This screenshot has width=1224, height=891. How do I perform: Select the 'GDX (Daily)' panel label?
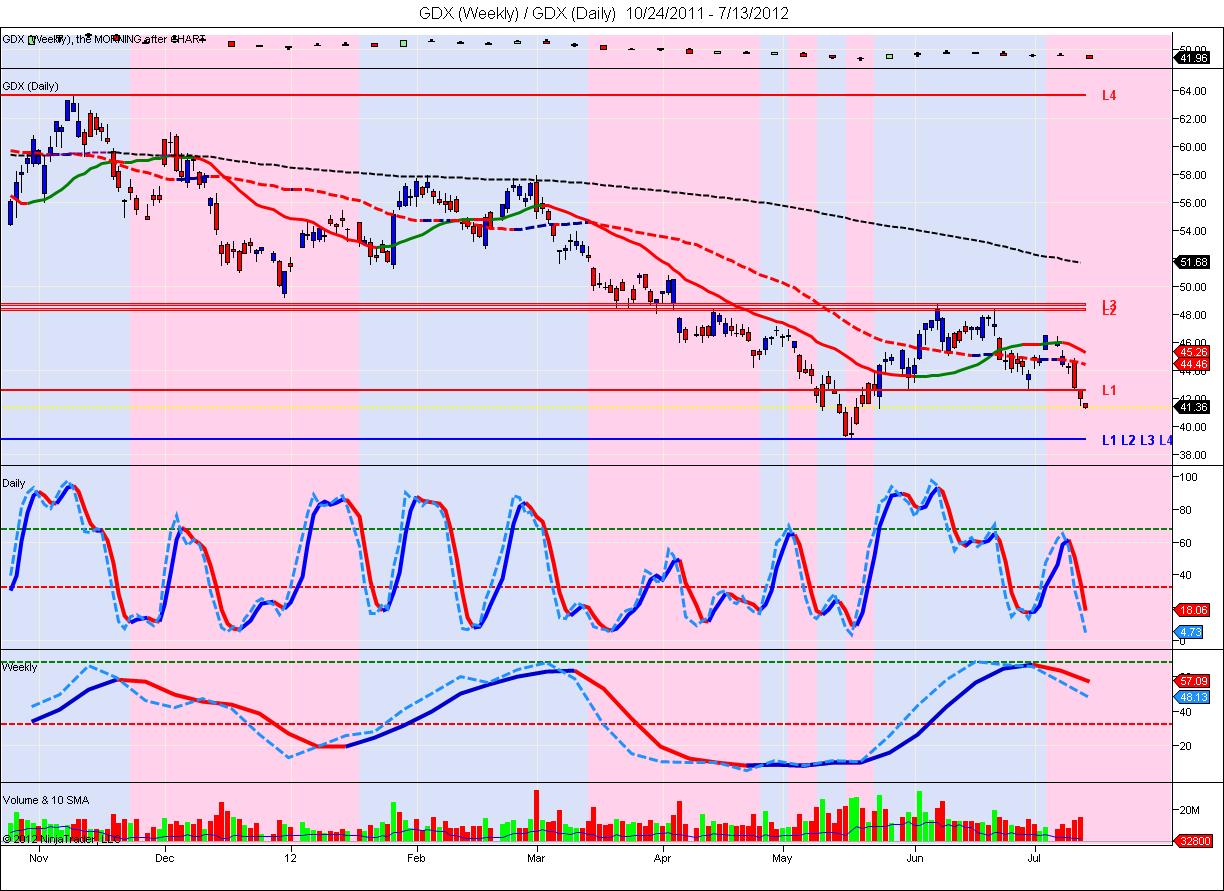(30, 86)
